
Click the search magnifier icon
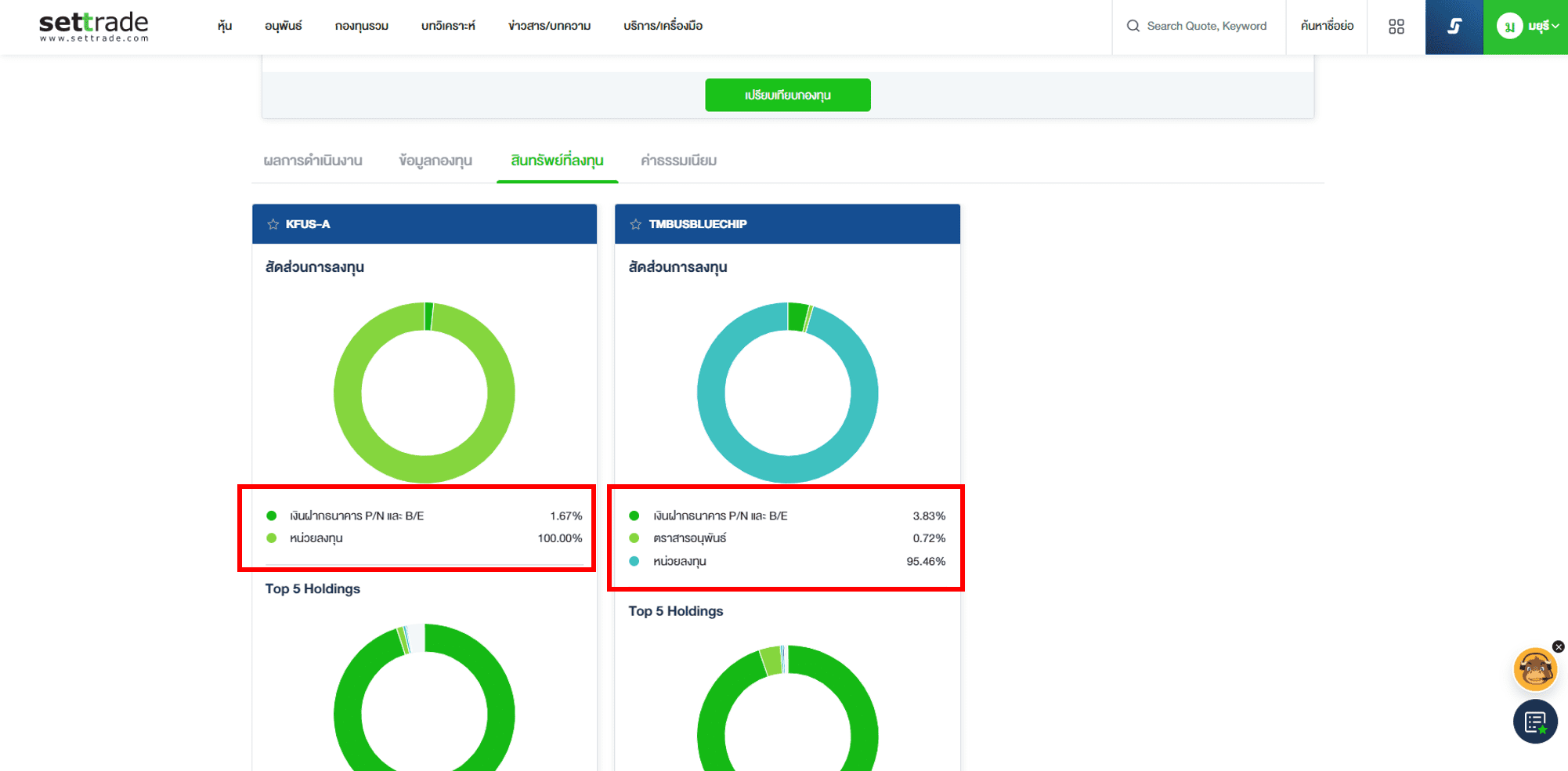click(1133, 26)
